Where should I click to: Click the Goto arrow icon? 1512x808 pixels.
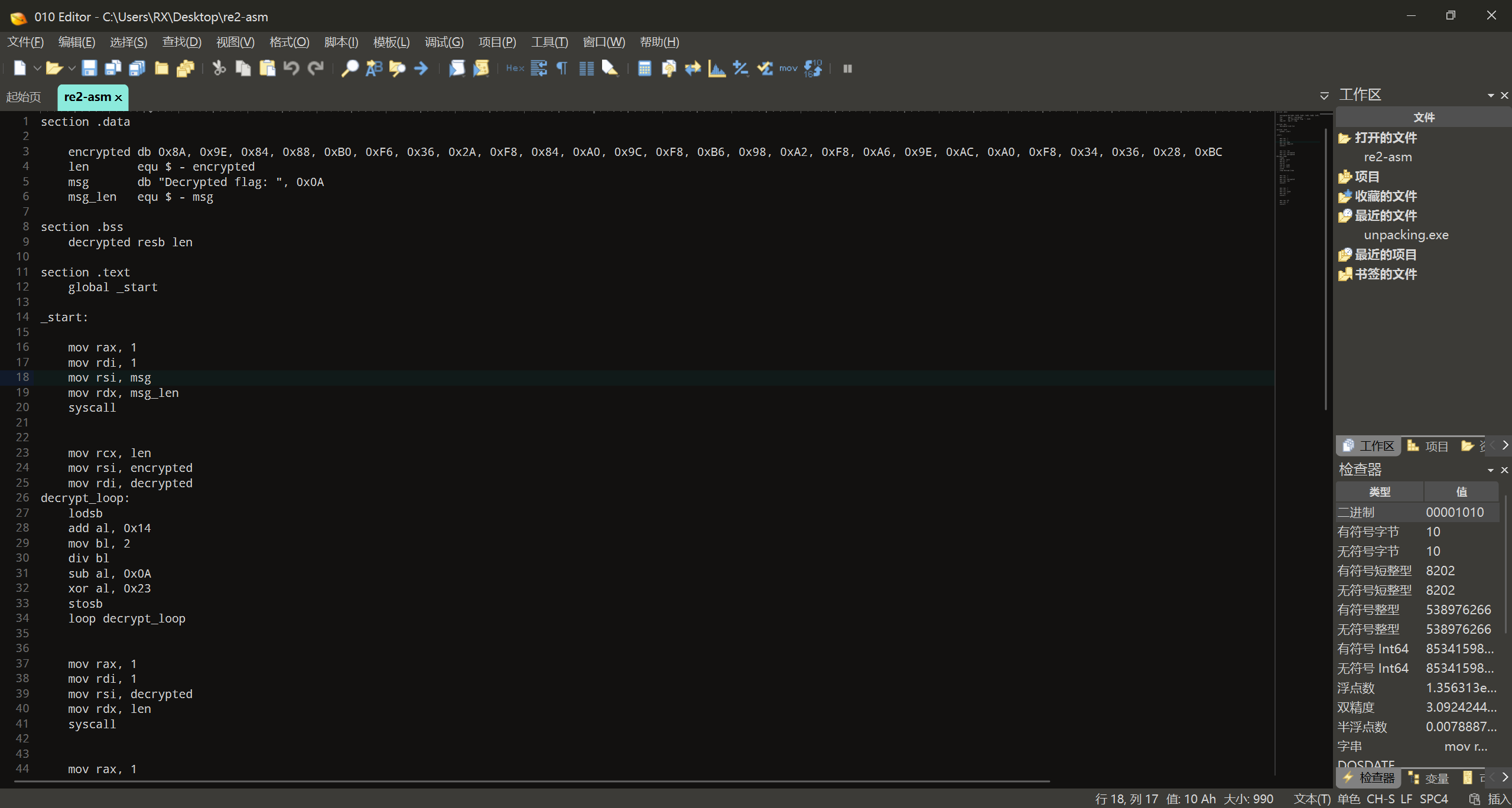(421, 69)
